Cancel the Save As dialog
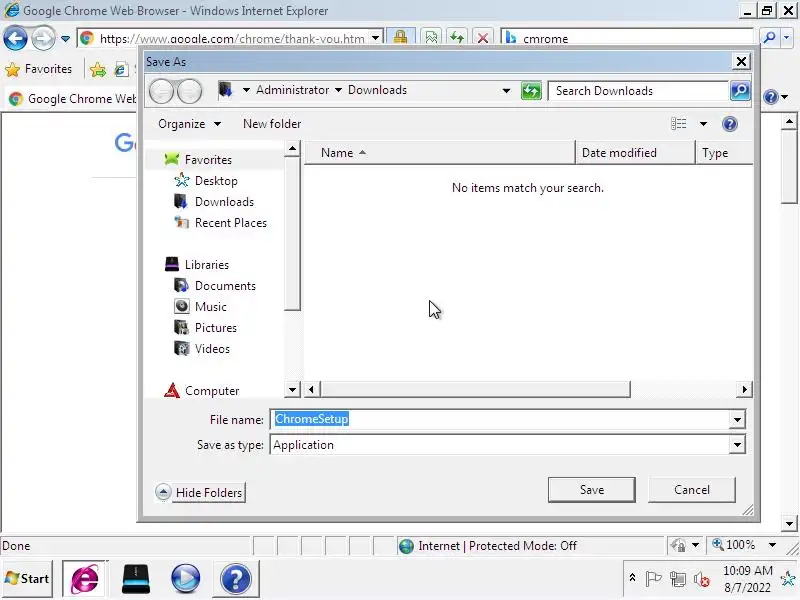This screenshot has width=800, height=600. click(x=691, y=490)
